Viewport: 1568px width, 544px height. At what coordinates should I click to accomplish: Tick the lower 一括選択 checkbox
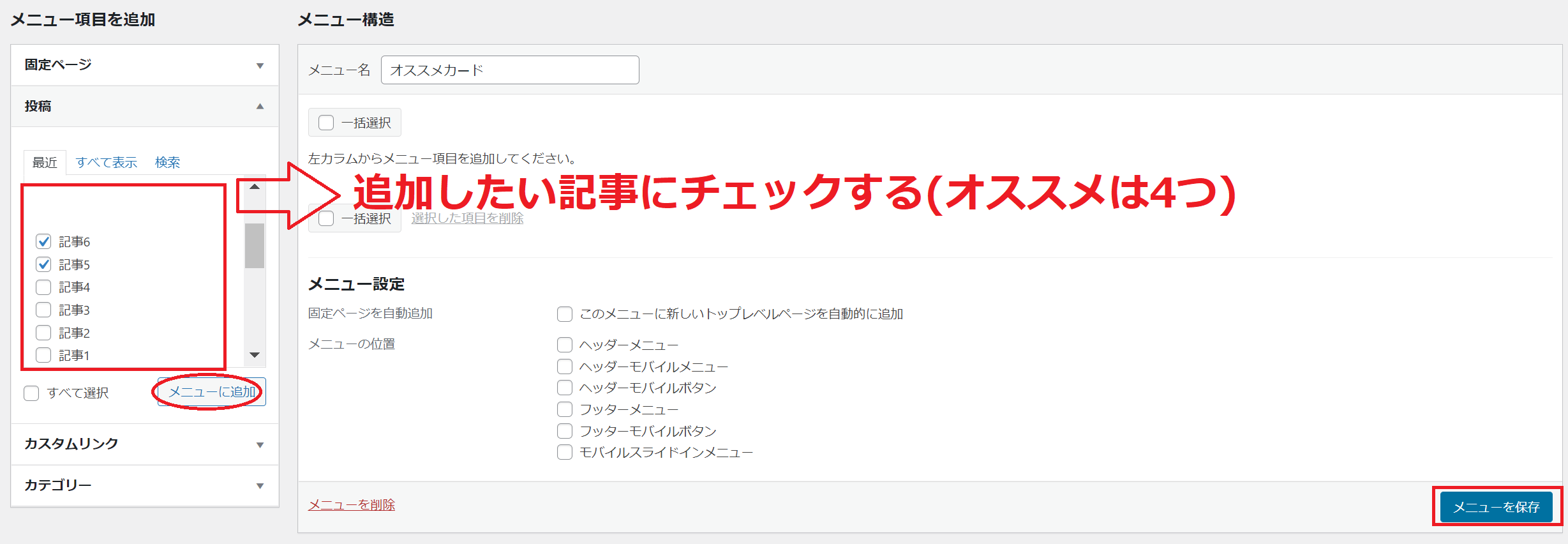[x=326, y=218]
